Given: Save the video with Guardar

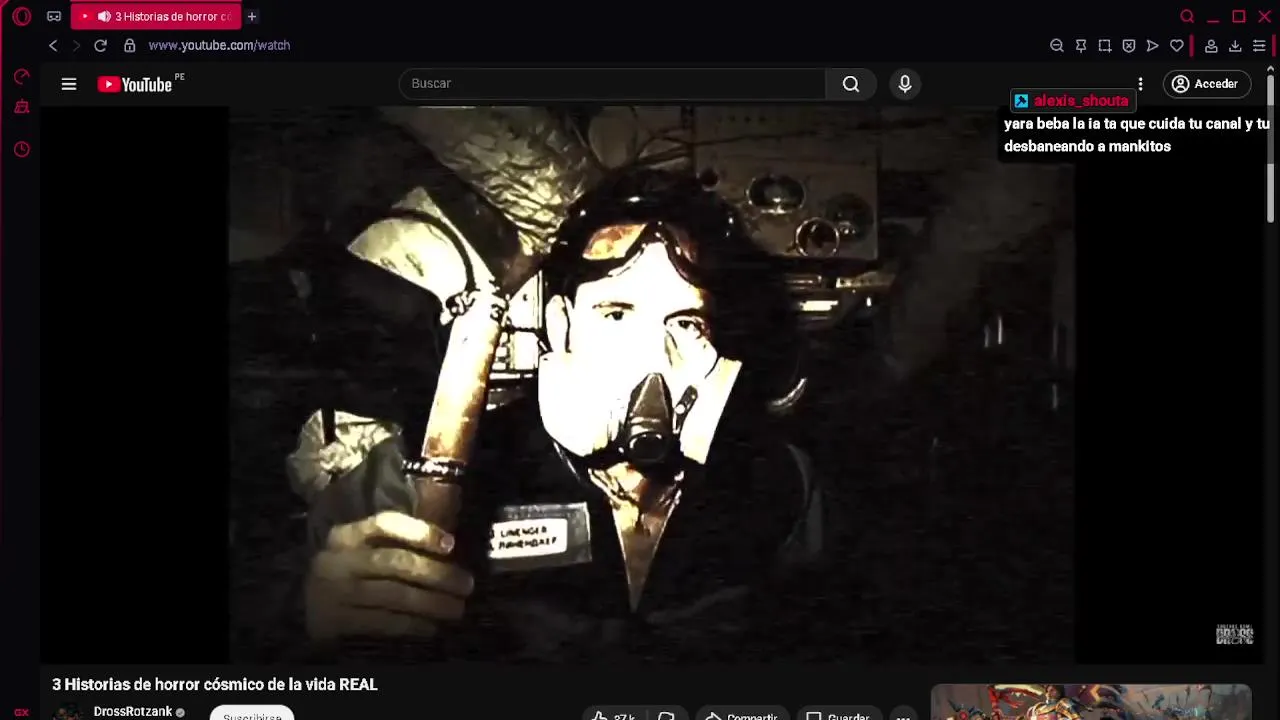Looking at the screenshot, I should [837, 715].
